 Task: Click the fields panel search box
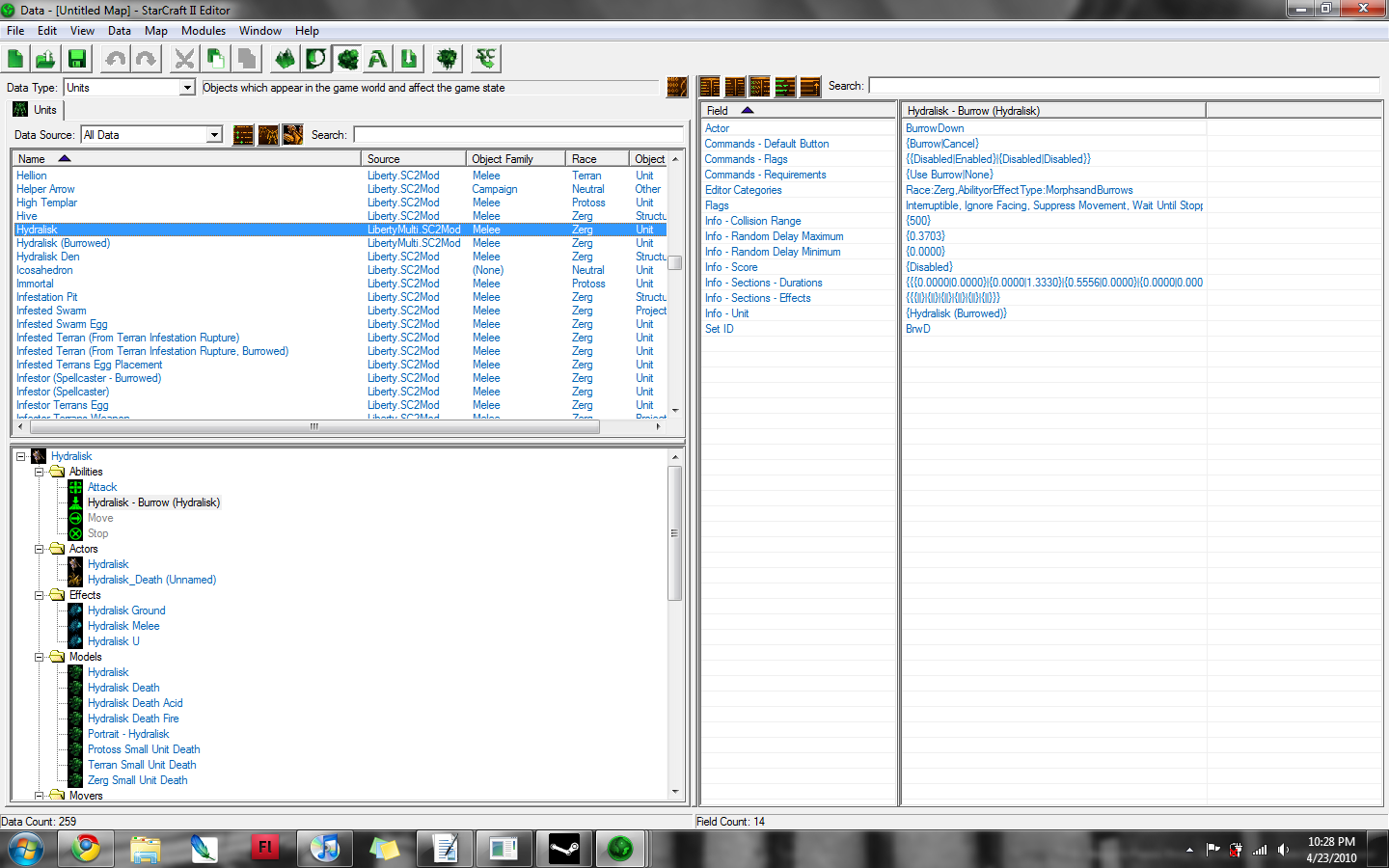1124,86
